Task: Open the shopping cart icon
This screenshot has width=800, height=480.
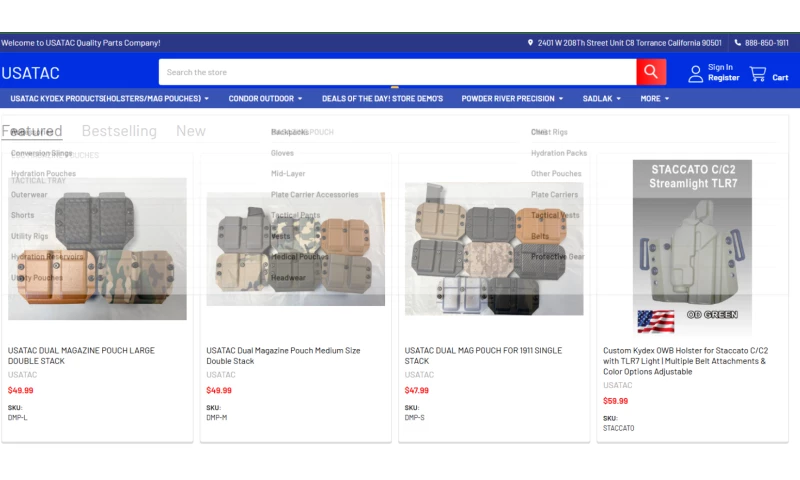Action: tap(758, 73)
